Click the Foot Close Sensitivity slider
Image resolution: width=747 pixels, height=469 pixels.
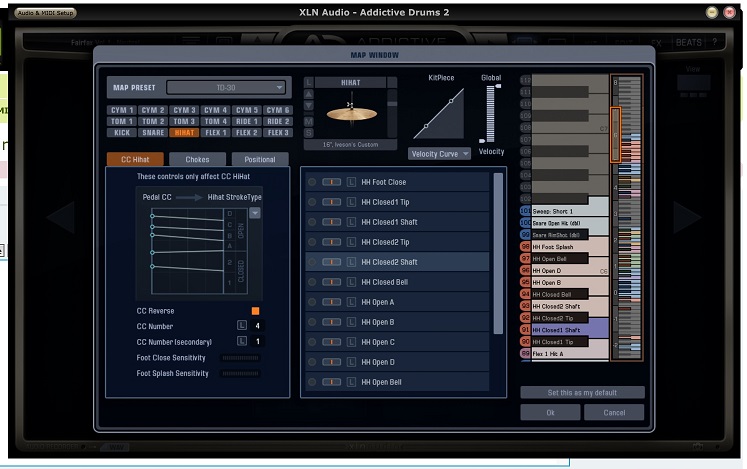[241, 357]
